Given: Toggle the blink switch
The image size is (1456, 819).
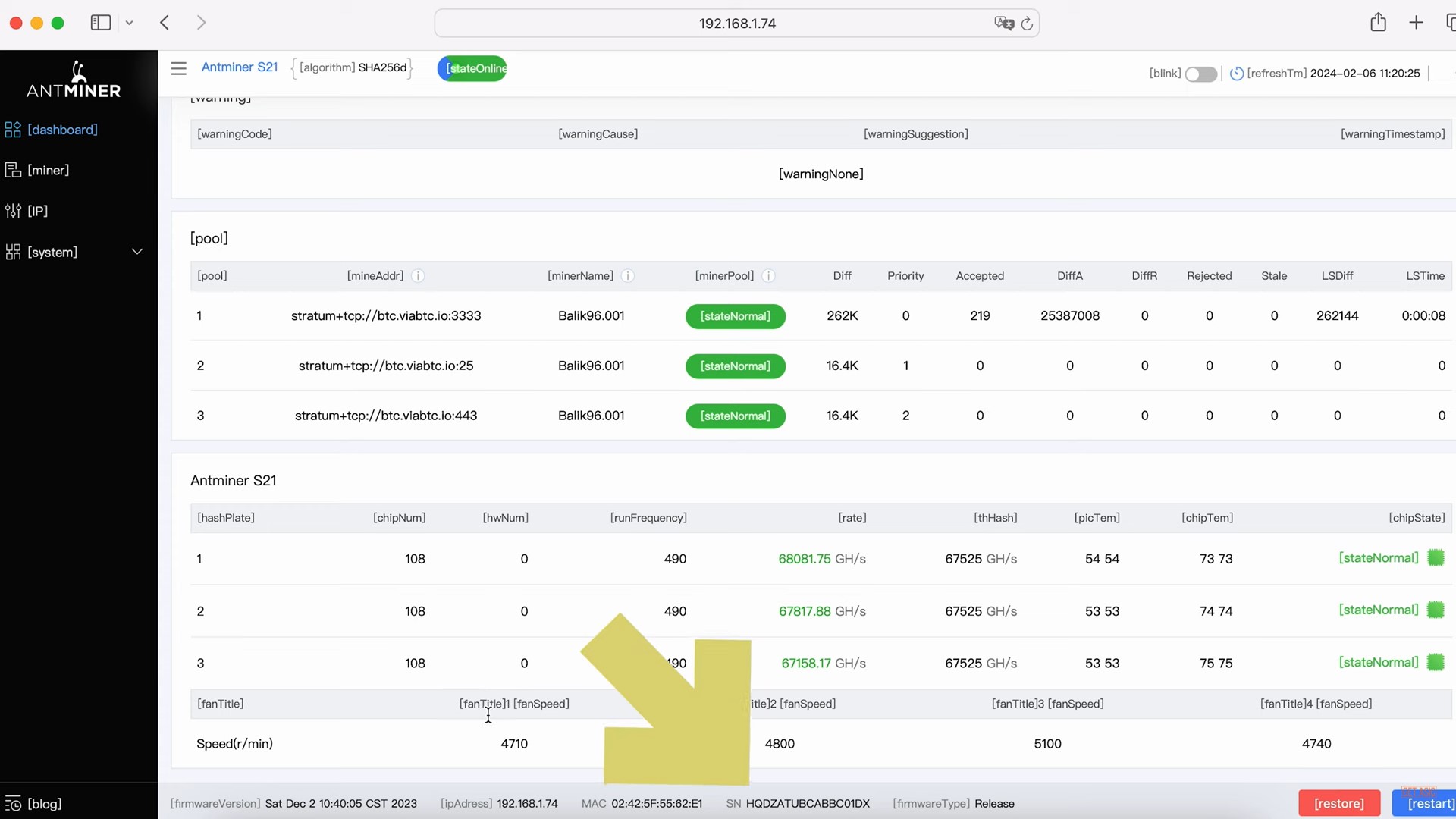Looking at the screenshot, I should pyautogui.click(x=1201, y=74).
